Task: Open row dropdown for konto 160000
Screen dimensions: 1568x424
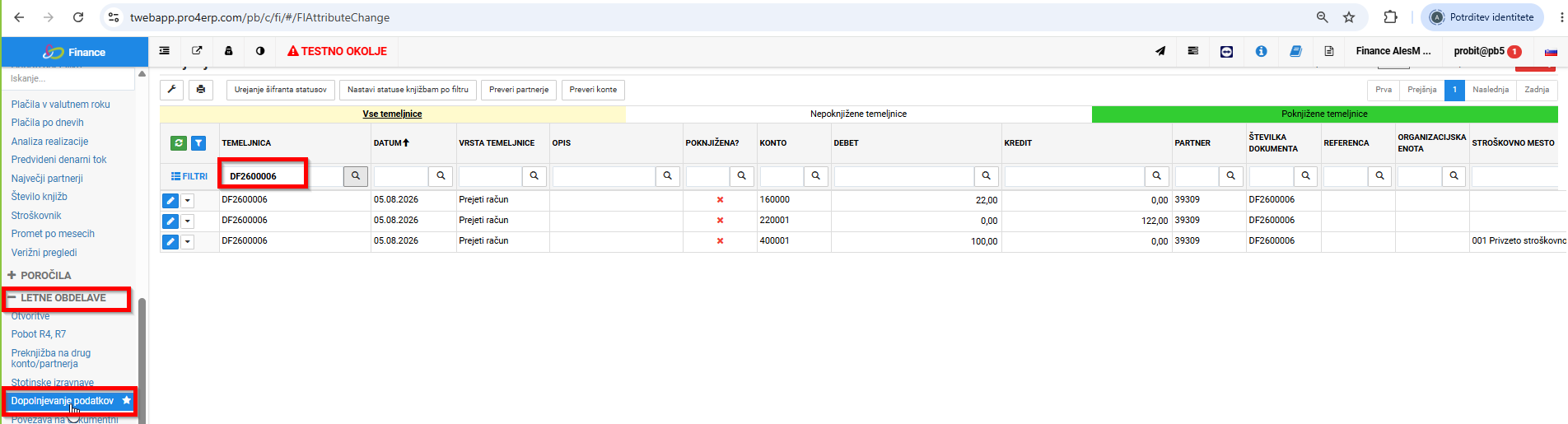Action: 188,200
